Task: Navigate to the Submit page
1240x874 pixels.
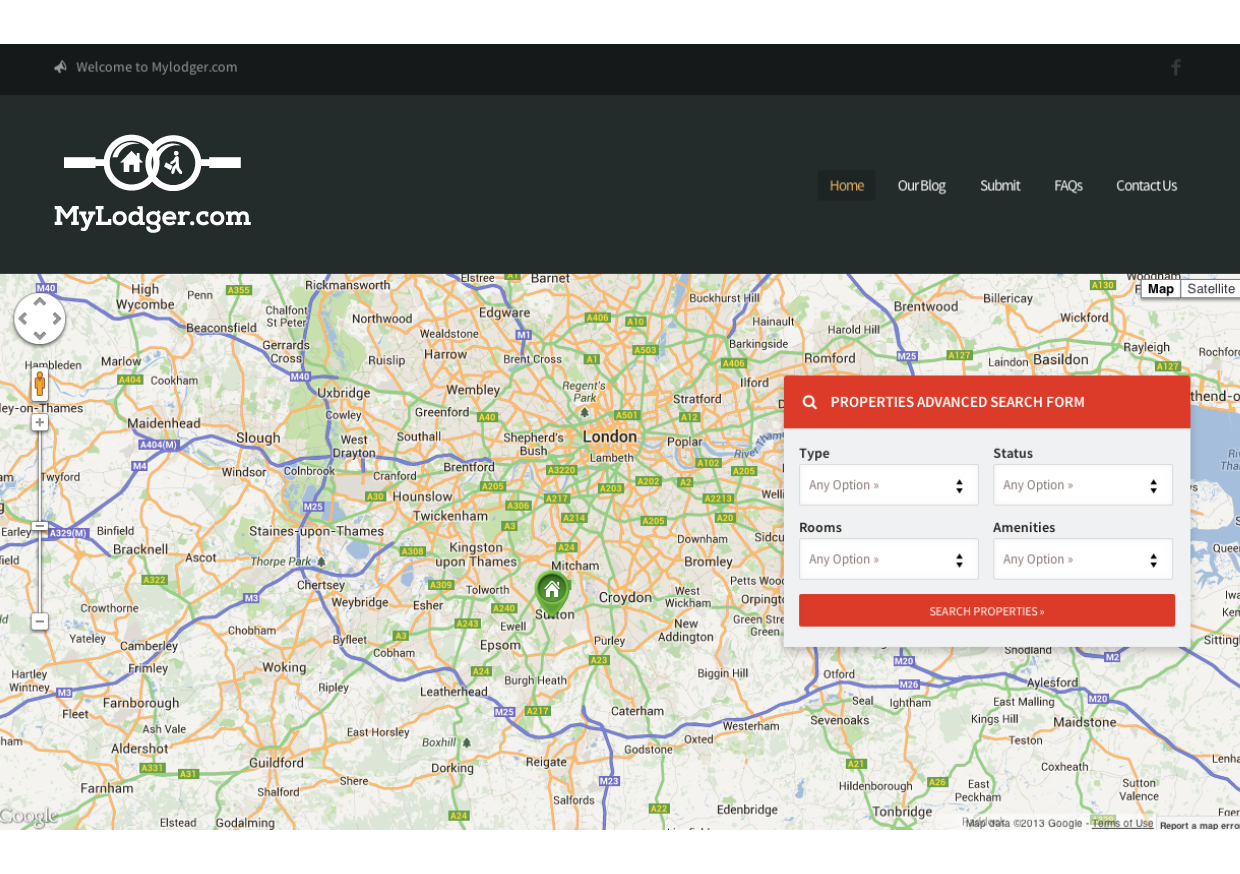Action: 1000,185
